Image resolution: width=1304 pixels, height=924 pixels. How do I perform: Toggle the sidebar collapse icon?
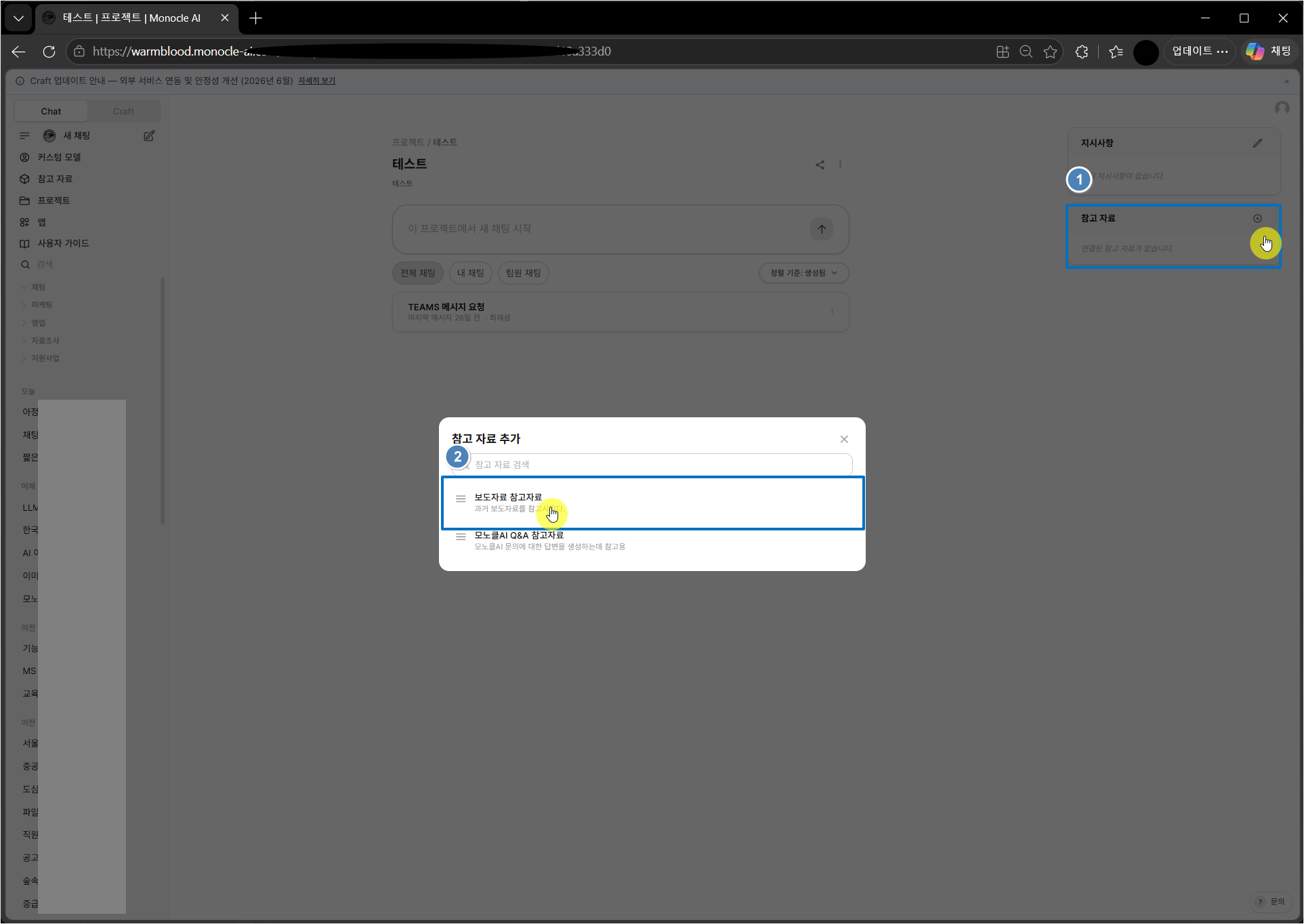click(25, 135)
